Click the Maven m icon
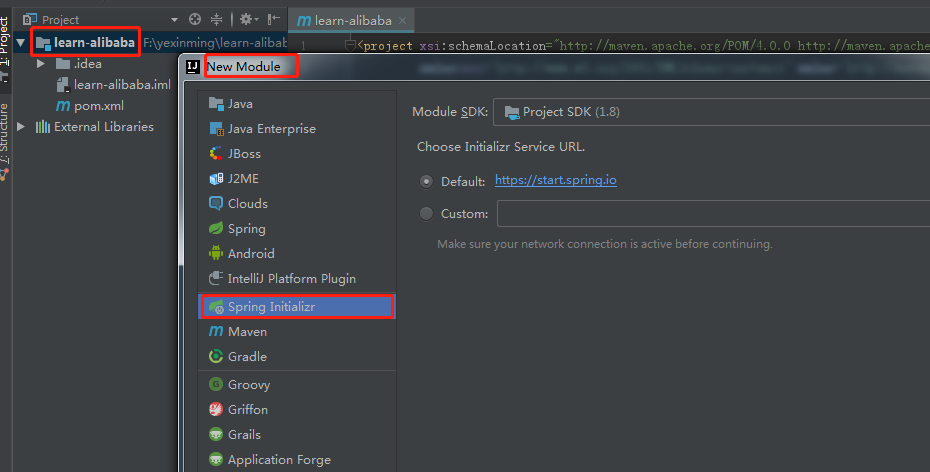 coord(216,331)
